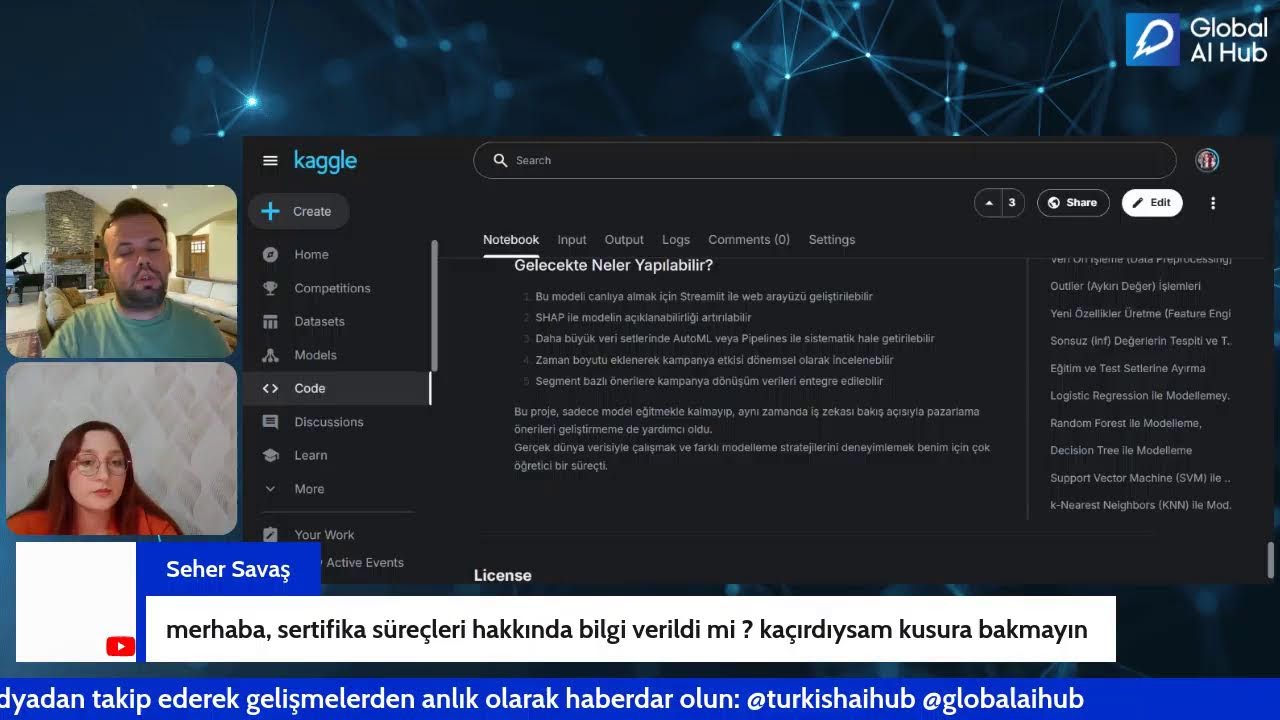Click the upvote count 3
The image size is (1280, 720).
point(1011,202)
